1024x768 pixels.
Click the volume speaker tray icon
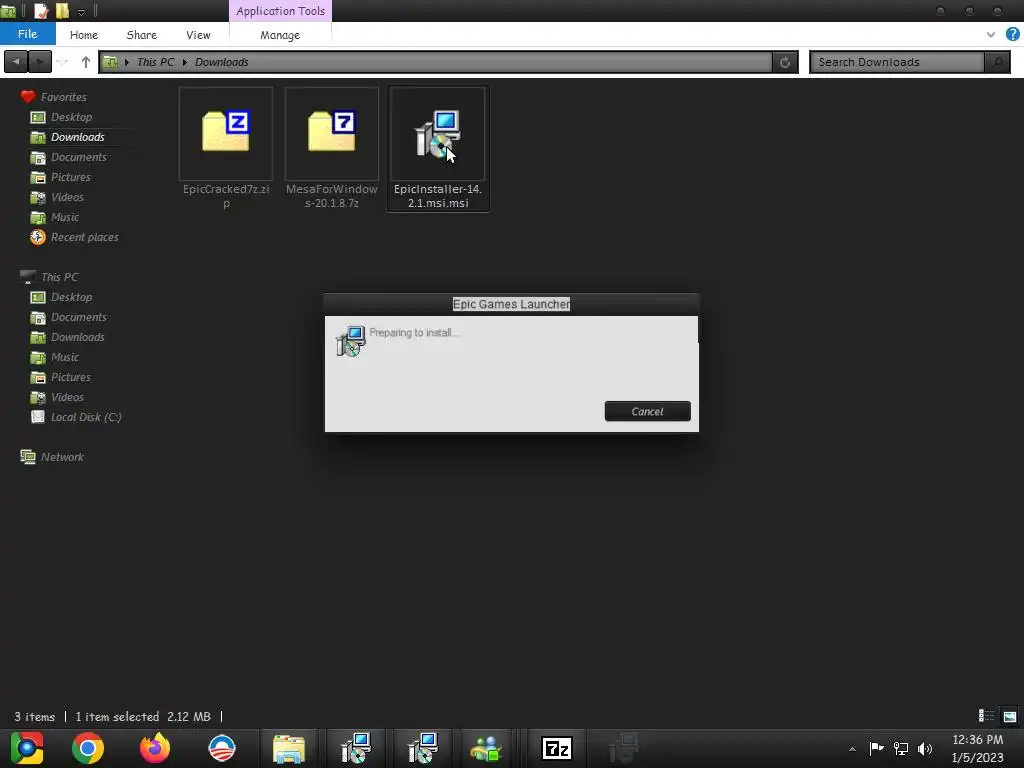click(x=925, y=748)
